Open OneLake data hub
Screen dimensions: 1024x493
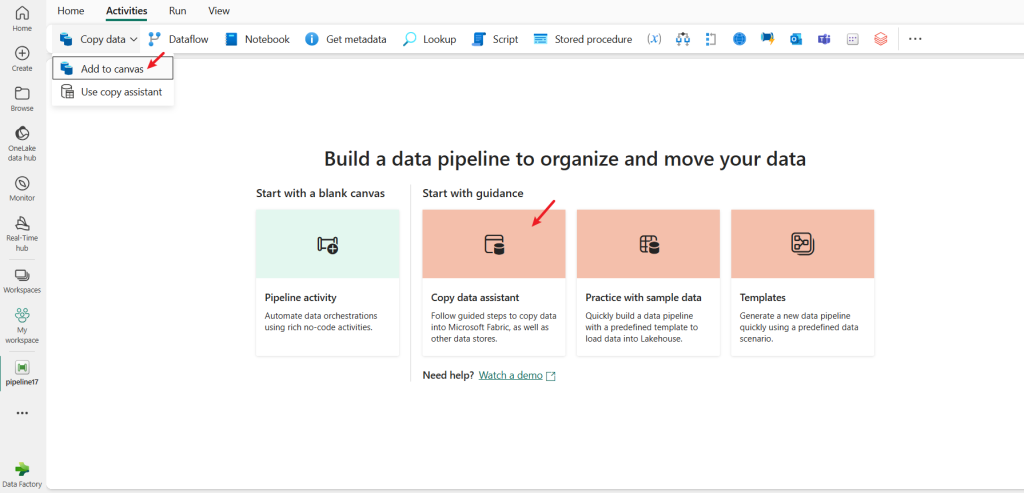pos(22,142)
